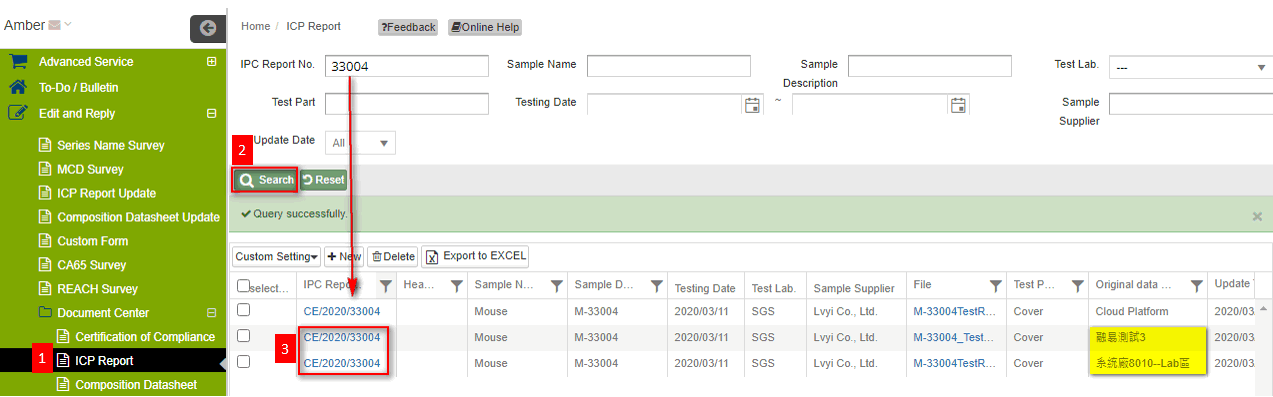
Task: Click the Search button
Action: 265,180
